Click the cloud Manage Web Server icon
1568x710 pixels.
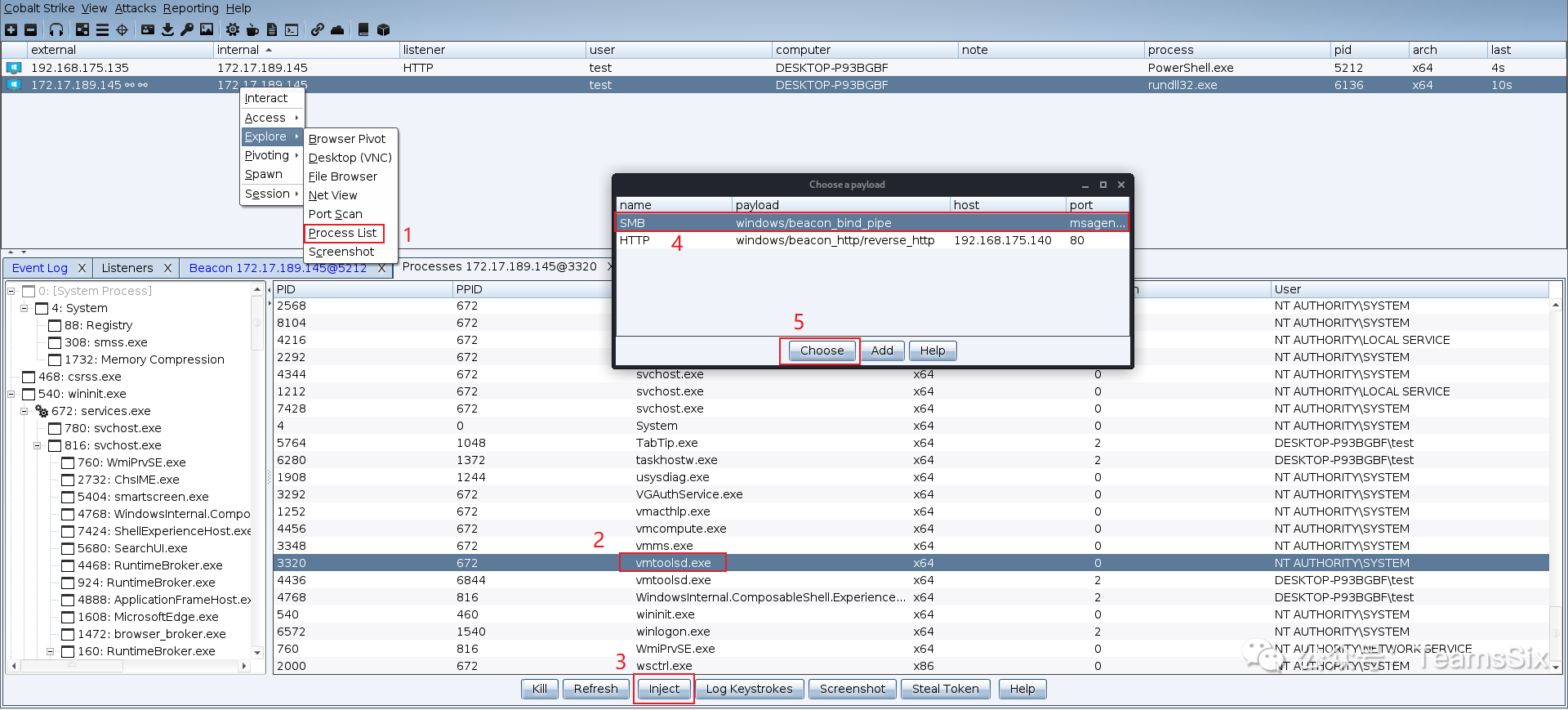point(337,30)
